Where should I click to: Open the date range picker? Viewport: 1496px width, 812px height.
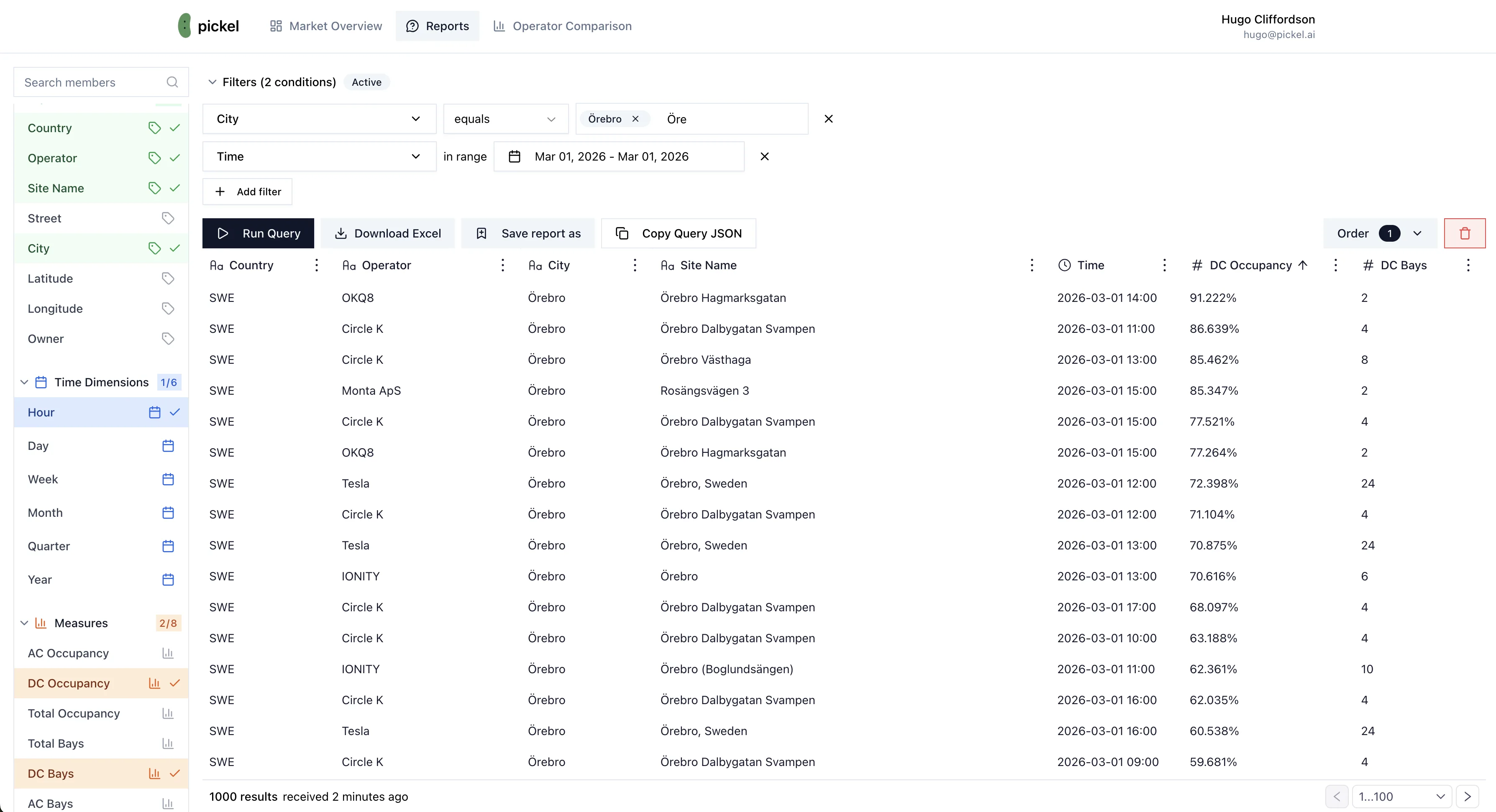(618, 157)
